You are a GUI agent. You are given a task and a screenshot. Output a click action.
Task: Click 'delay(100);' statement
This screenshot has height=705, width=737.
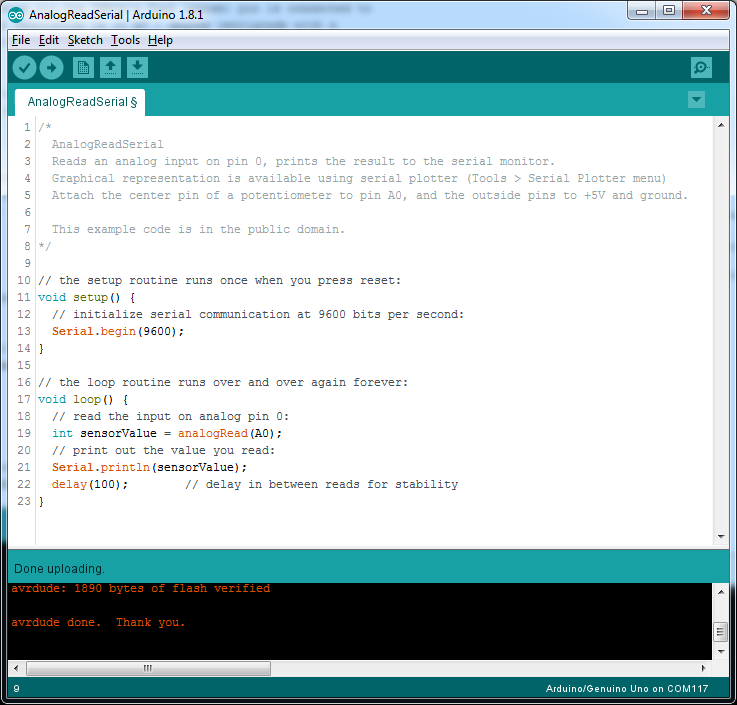point(89,484)
